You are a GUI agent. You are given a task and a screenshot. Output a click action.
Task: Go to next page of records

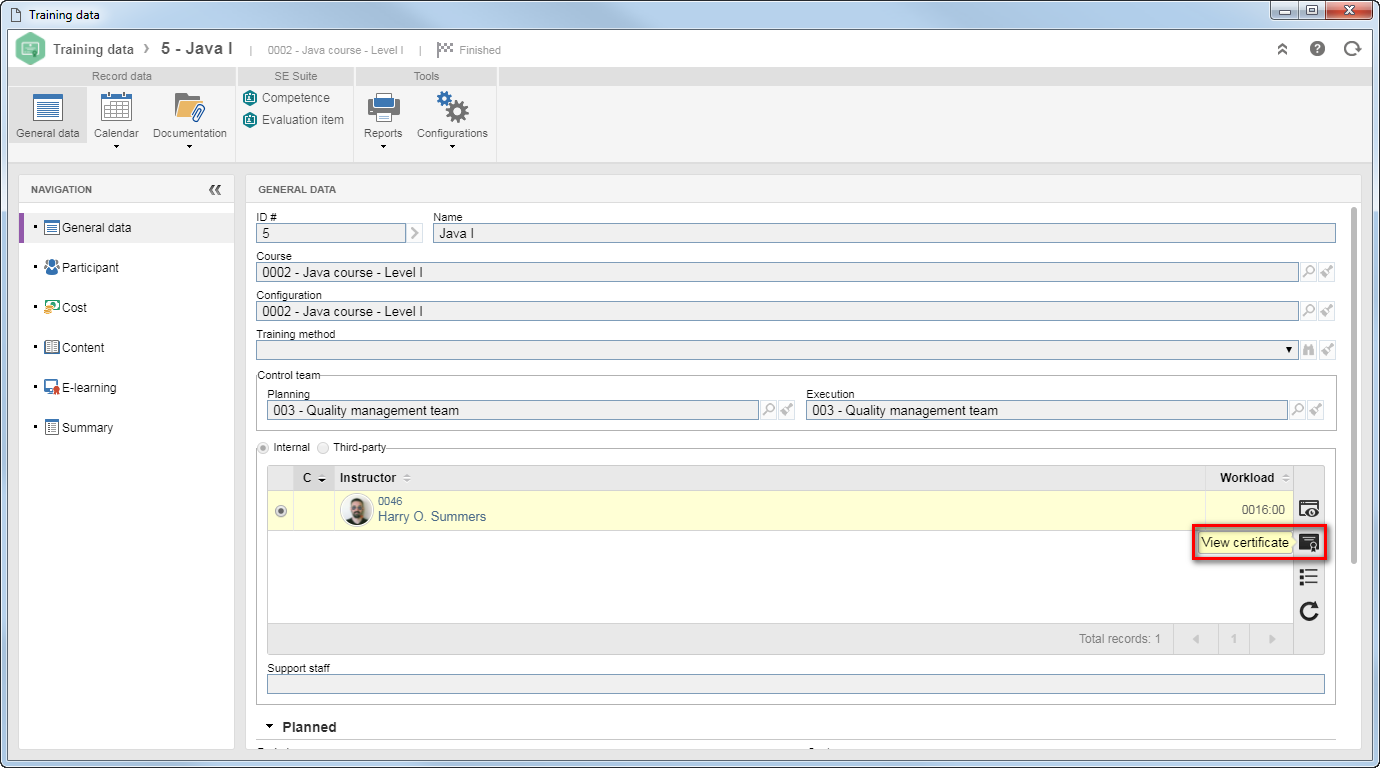point(1272,639)
